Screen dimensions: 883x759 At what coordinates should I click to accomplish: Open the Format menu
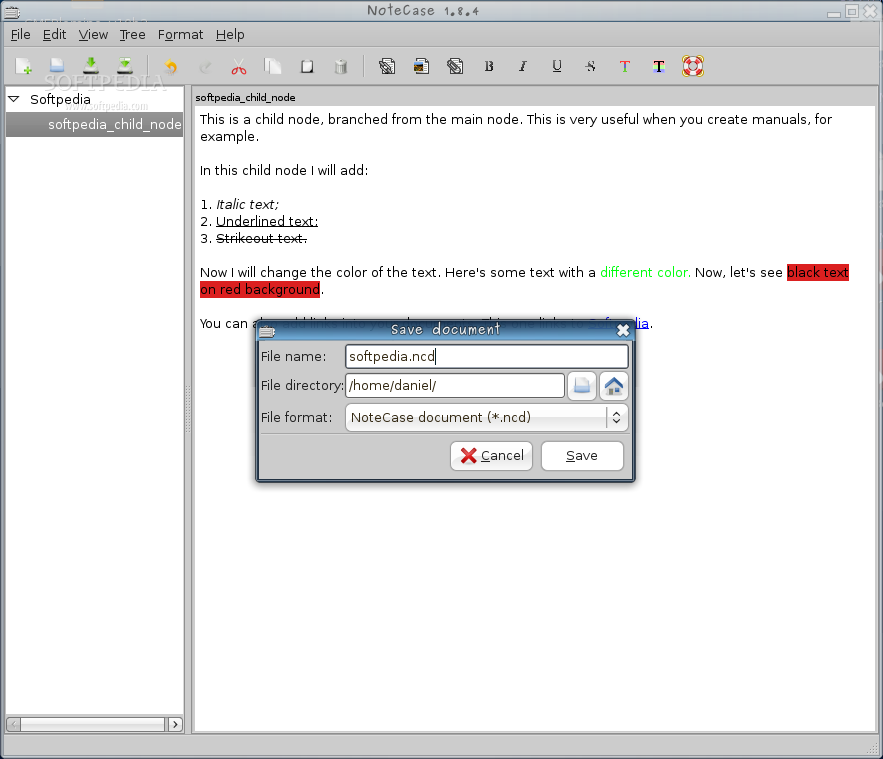point(180,35)
